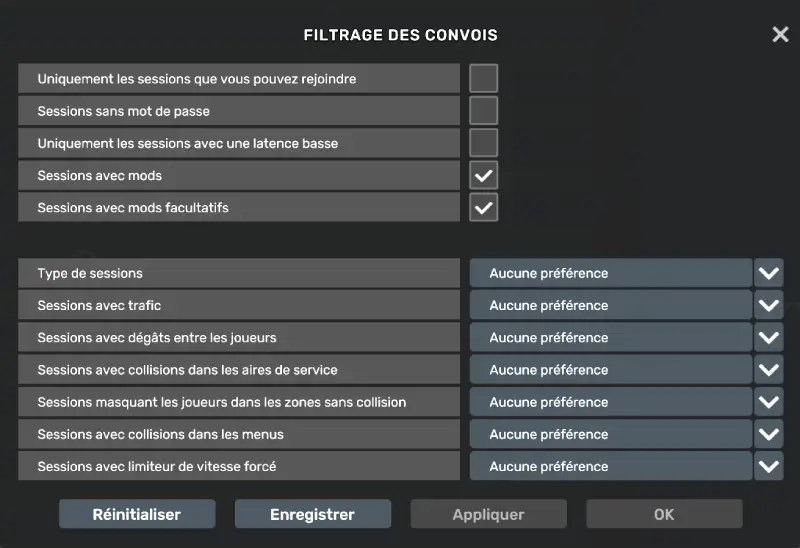Viewport: 800px width, 548px height.
Task: Click chevron for collisions in 'aires de service'
Action: coord(769,370)
